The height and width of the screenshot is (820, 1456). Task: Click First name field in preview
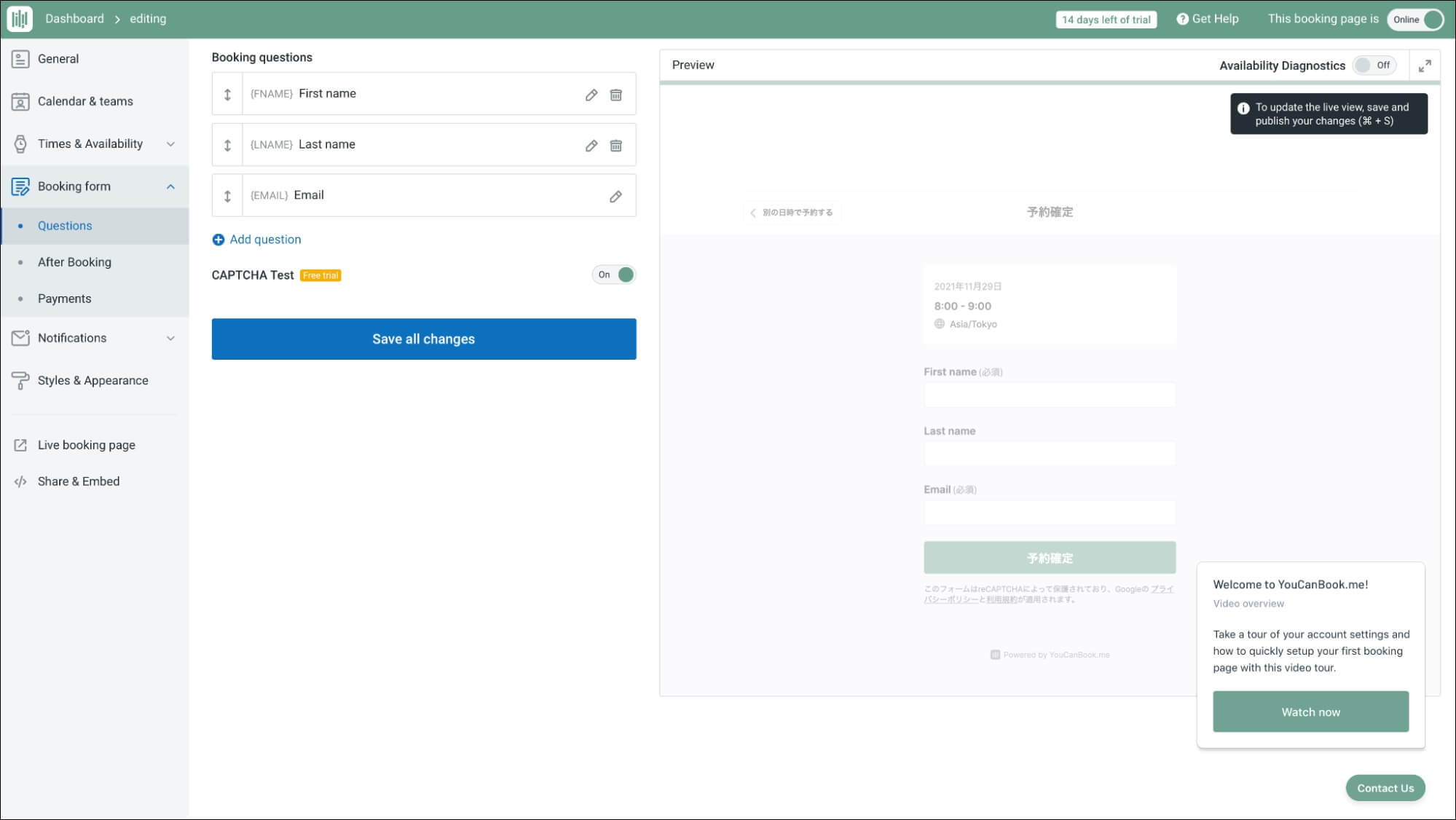(x=1049, y=395)
